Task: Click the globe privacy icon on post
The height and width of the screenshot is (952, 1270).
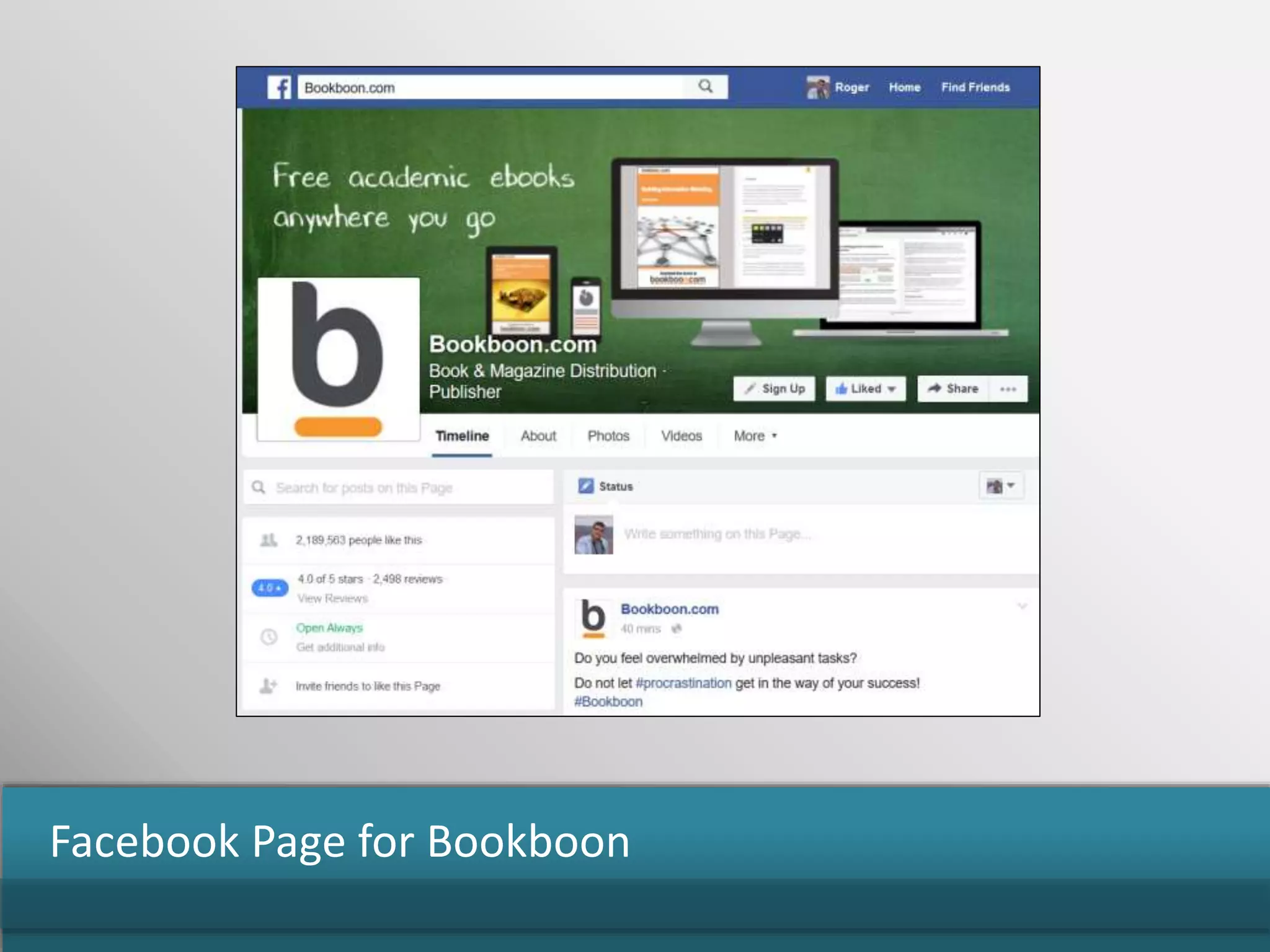Action: 677,629
